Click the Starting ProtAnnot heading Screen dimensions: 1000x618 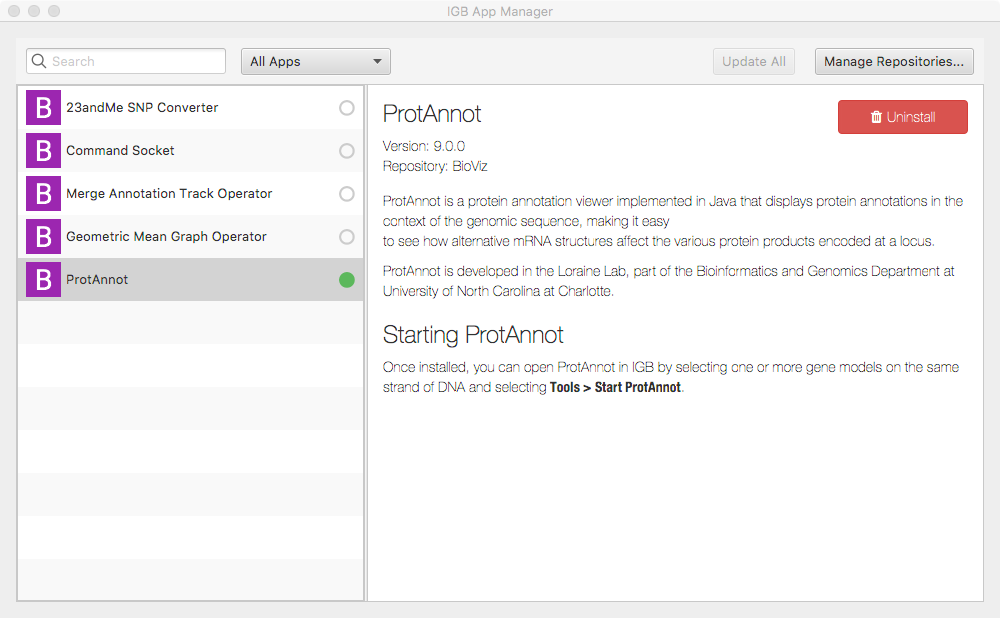(x=473, y=335)
